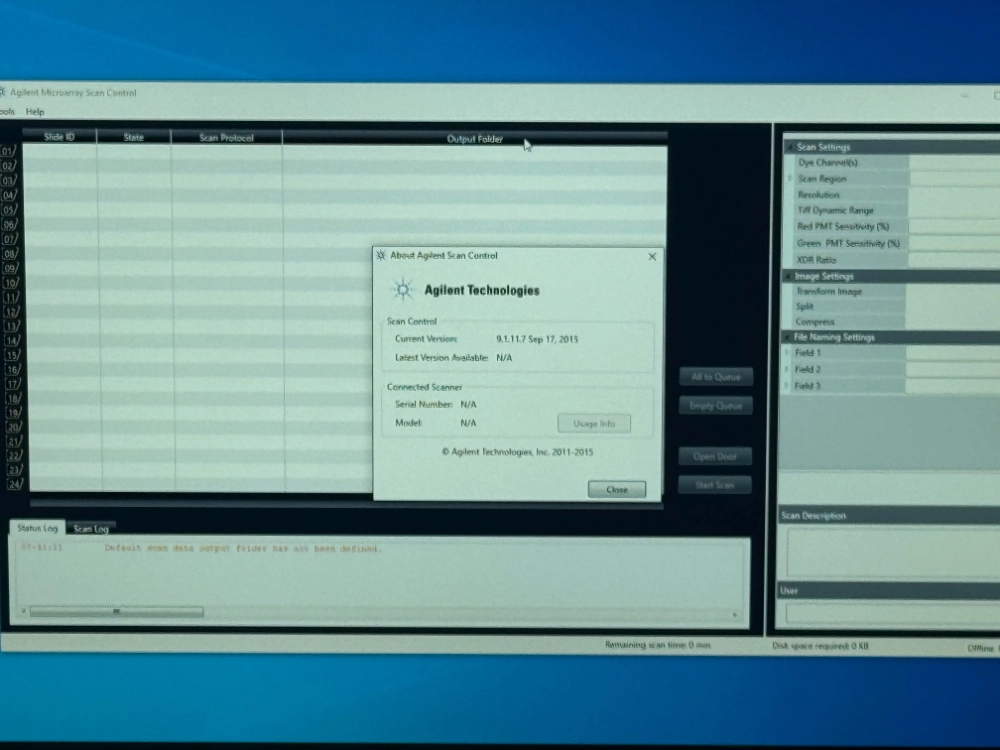Click the status log horizontal scrollbar
The width and height of the screenshot is (1000, 750).
116,611
